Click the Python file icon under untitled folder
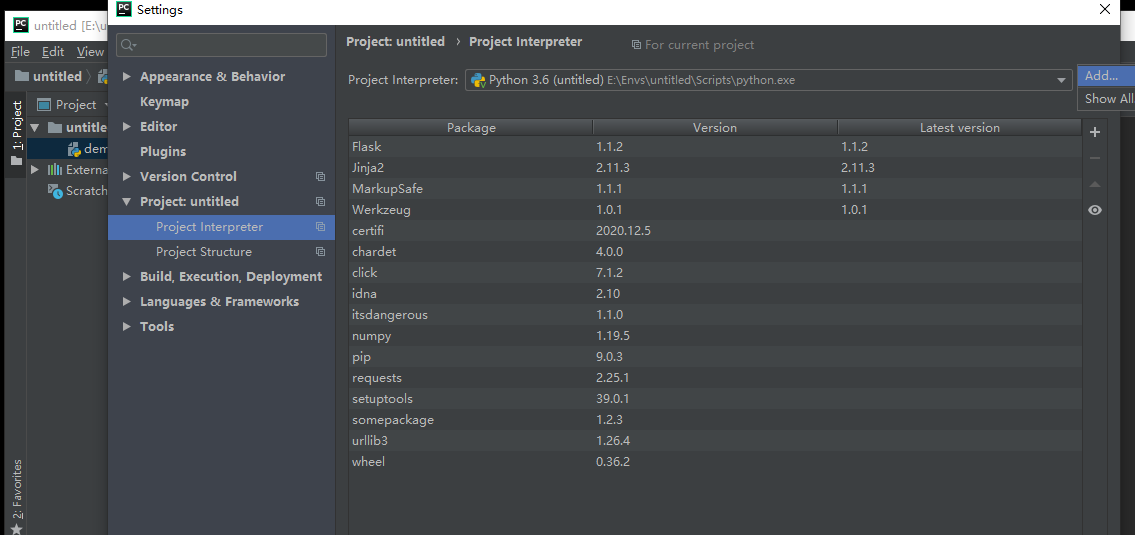This screenshot has height=535, width=1135. click(74, 148)
